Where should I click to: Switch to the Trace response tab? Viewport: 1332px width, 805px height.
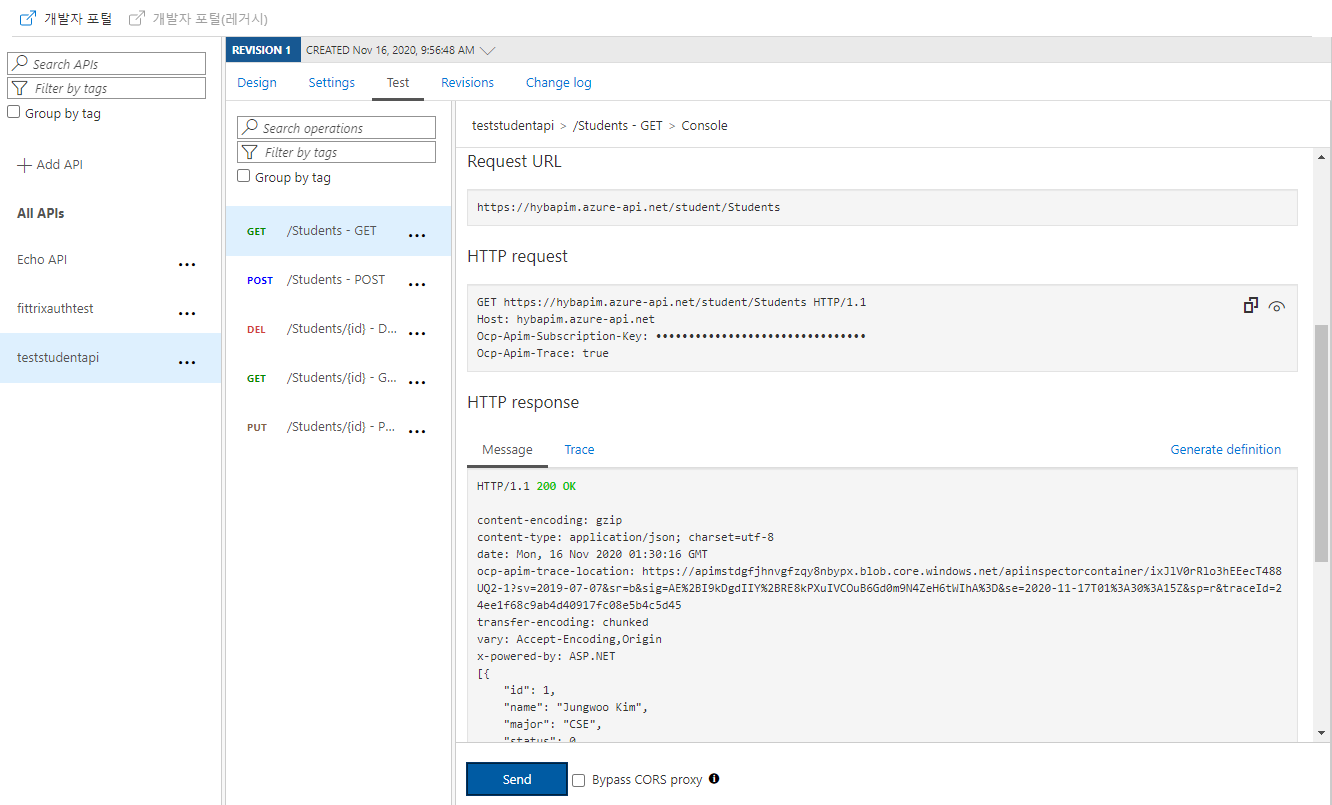tap(579, 450)
